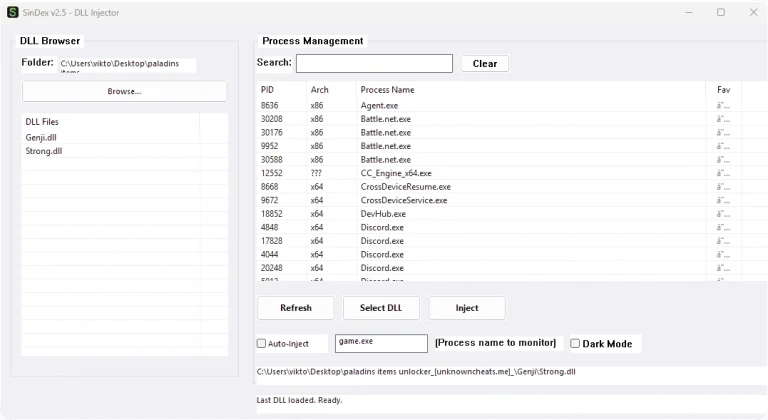The width and height of the screenshot is (768, 420).
Task: Sort by Arch column header
Action: coord(331,90)
